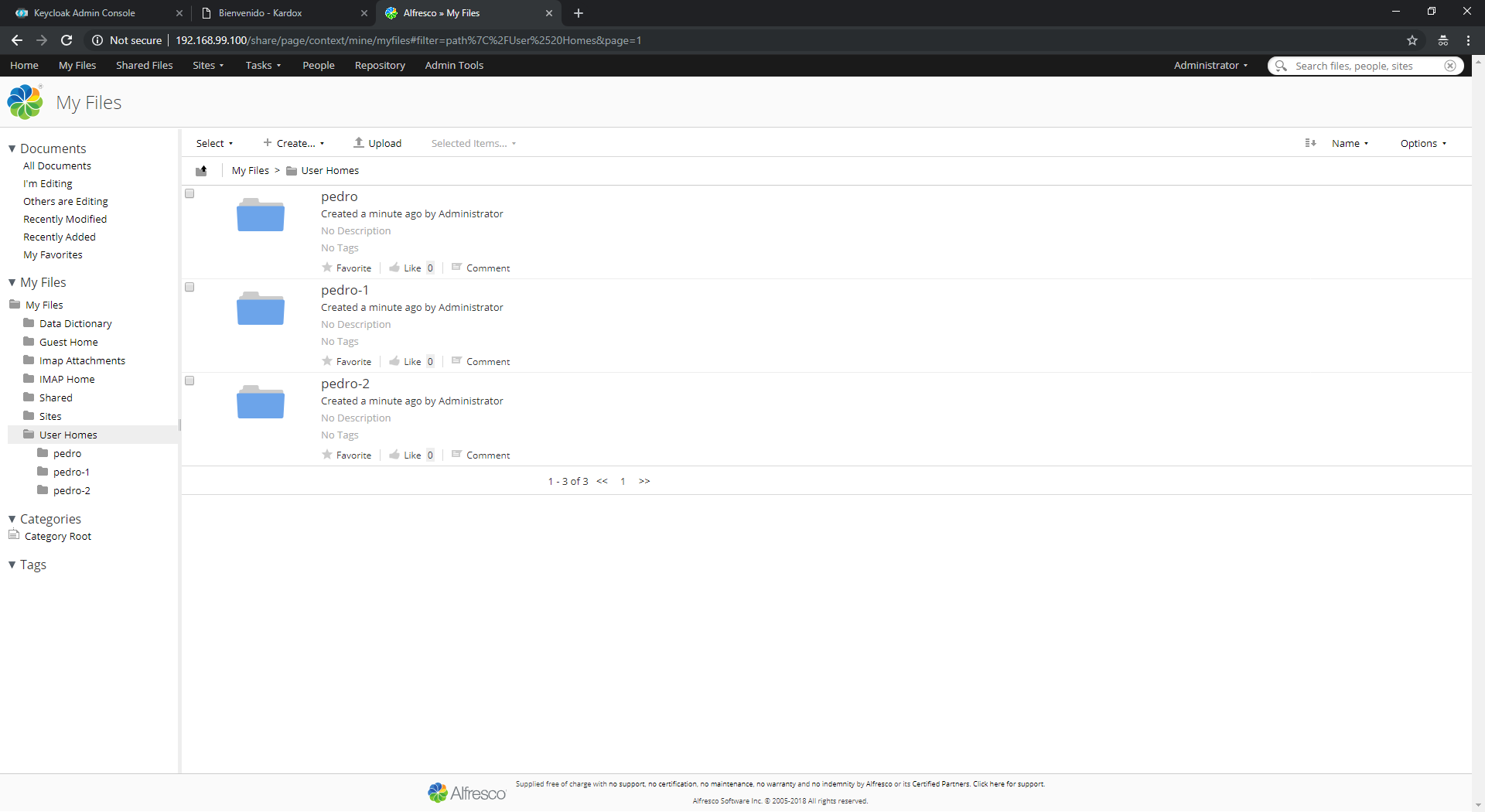This screenshot has height=812, width=1485.
Task: Open the pedro-1 folder name link
Action: click(x=345, y=290)
